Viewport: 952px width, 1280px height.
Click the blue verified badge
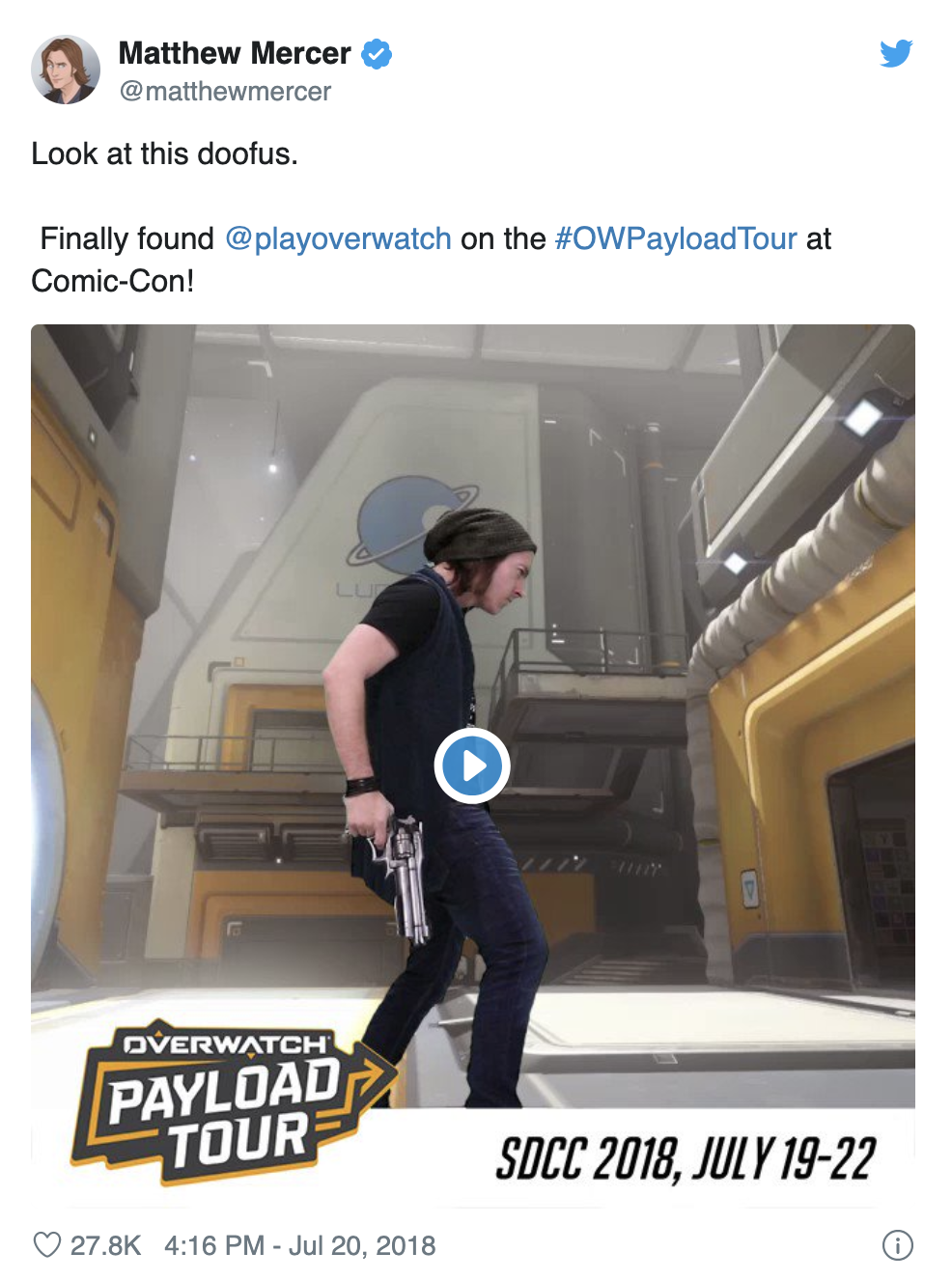tap(377, 54)
